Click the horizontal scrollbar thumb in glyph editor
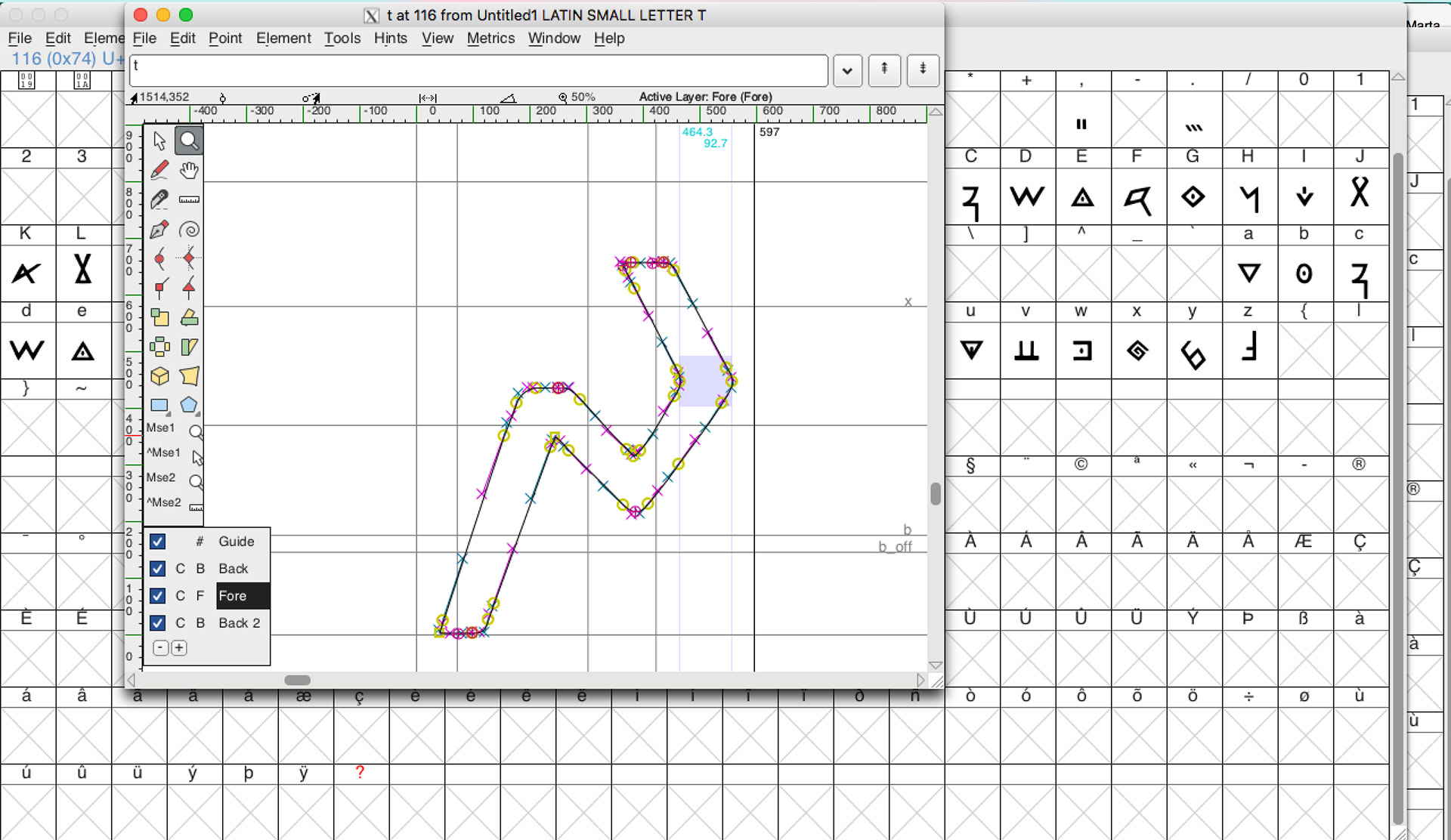Viewport: 1451px width, 840px height. coord(297,680)
